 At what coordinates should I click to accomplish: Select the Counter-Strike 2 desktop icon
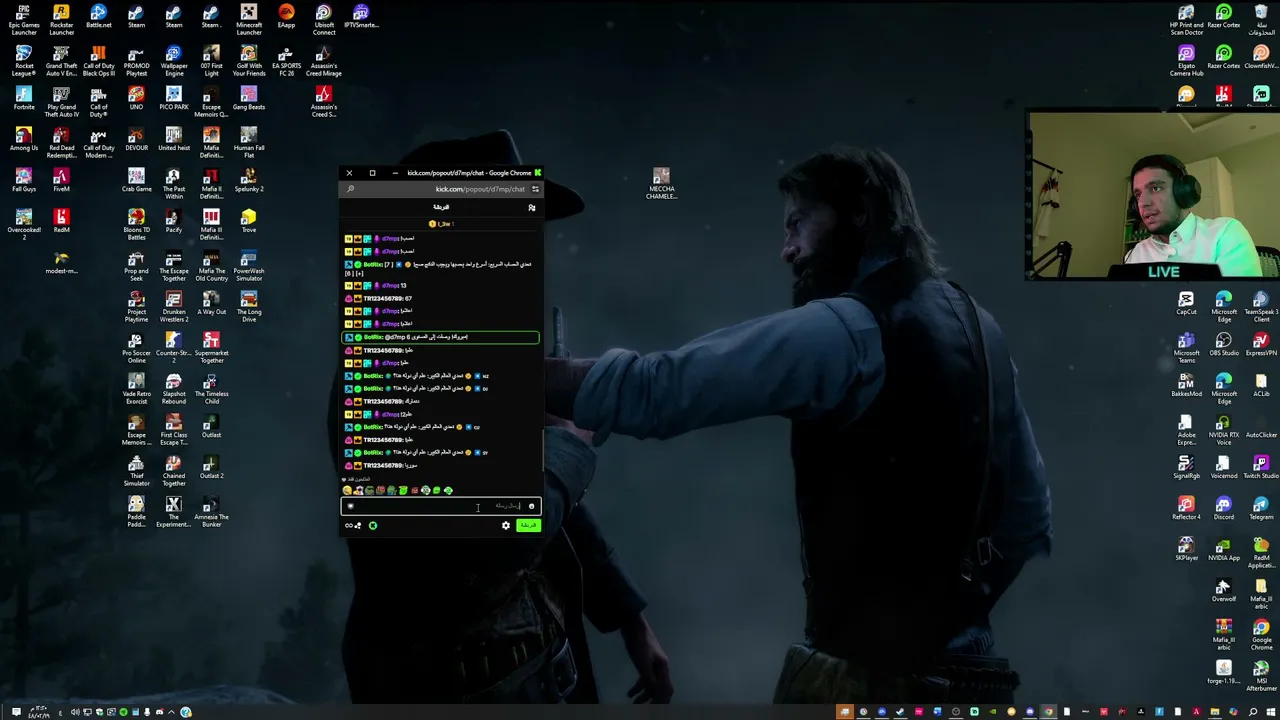[174, 347]
